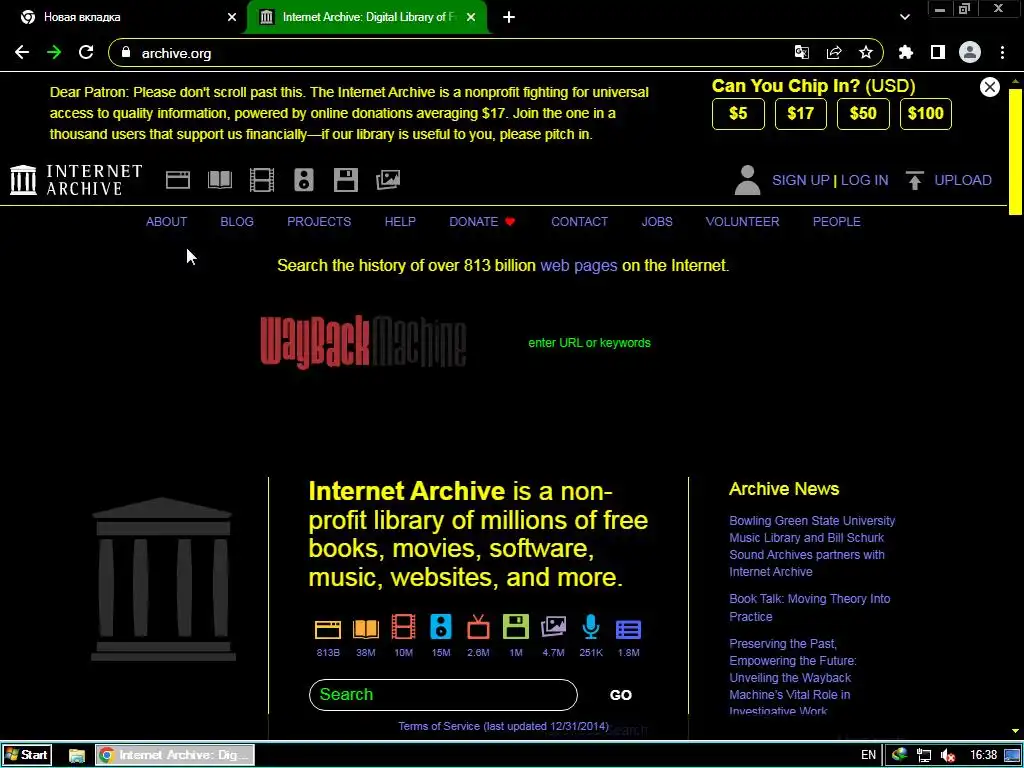Click the archive Search field

point(443,695)
